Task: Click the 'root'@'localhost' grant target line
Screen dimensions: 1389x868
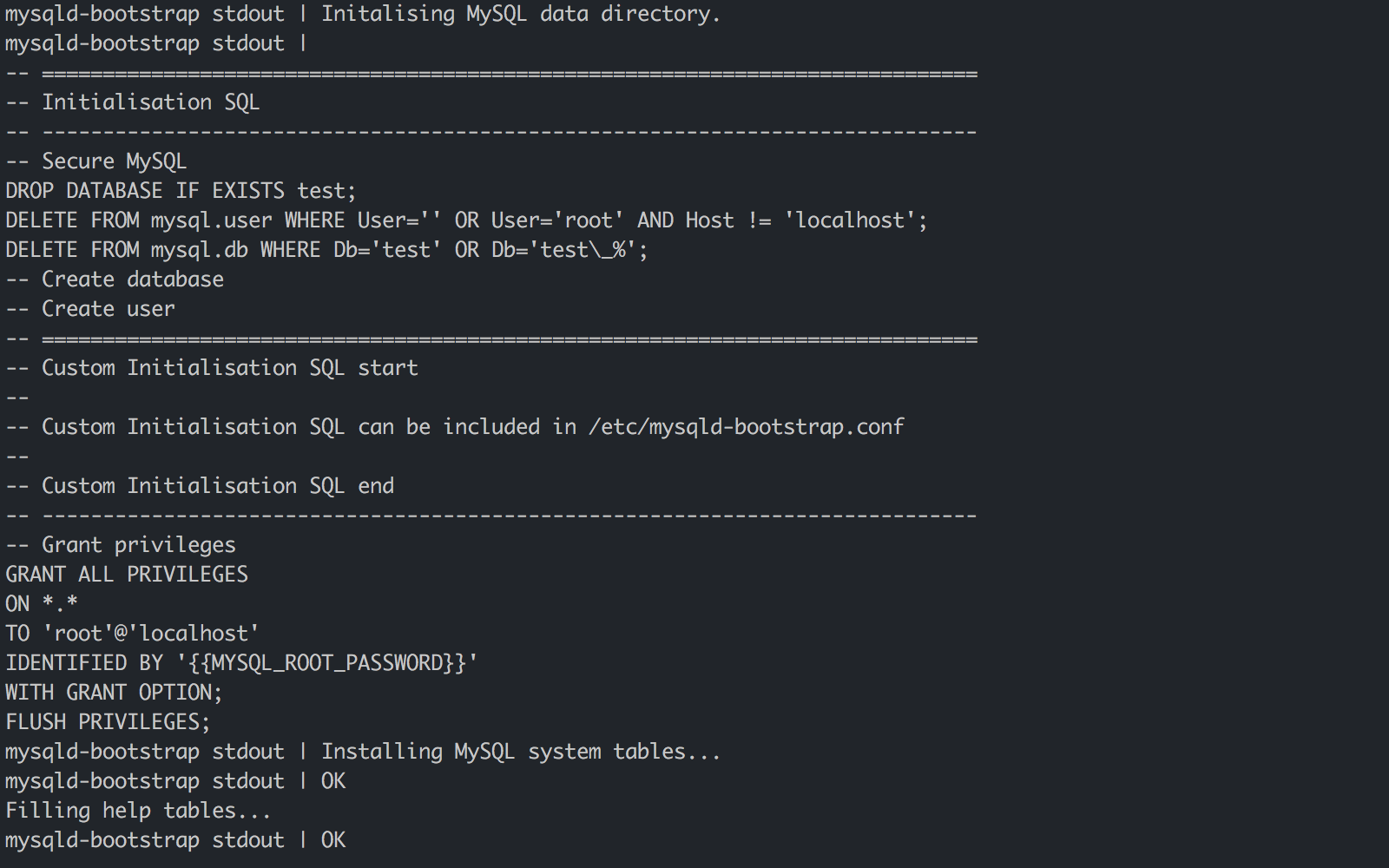Action: click(151, 634)
